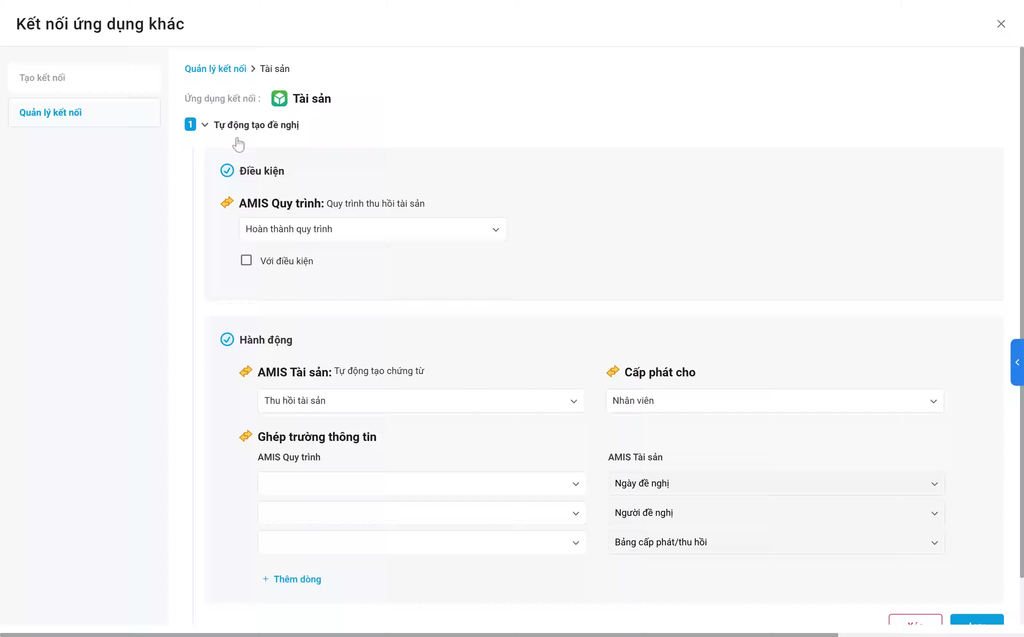Click the Tài sản breadcrumb text
Viewport: 1024px width, 637px height.
coord(274,69)
